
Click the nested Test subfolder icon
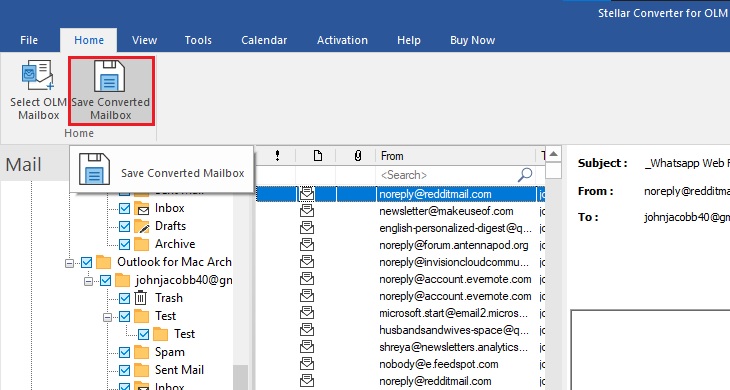[161, 334]
